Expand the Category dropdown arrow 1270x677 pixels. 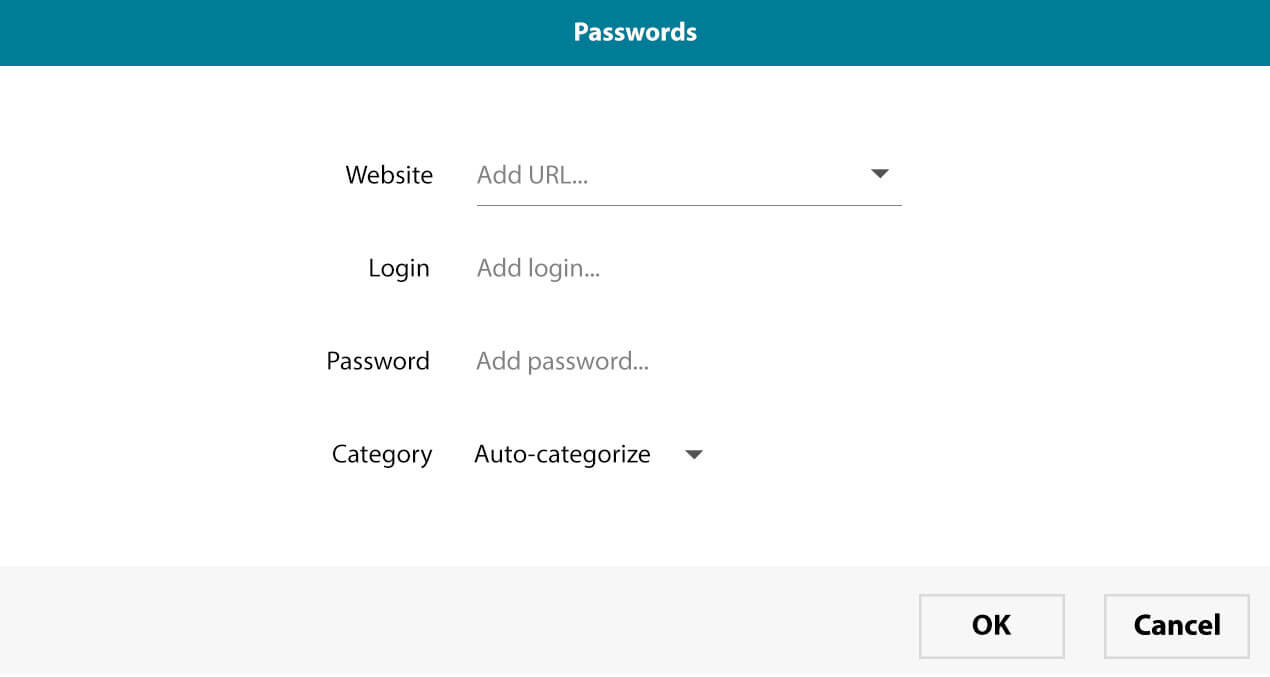(694, 455)
